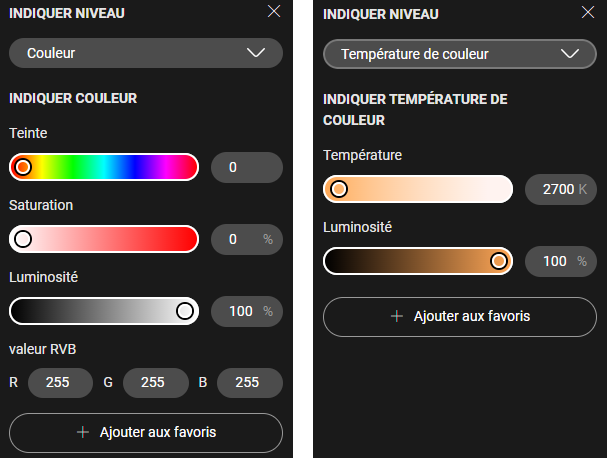607x458 pixels.
Task: Click the Température gradient slider
Action: tap(418, 189)
